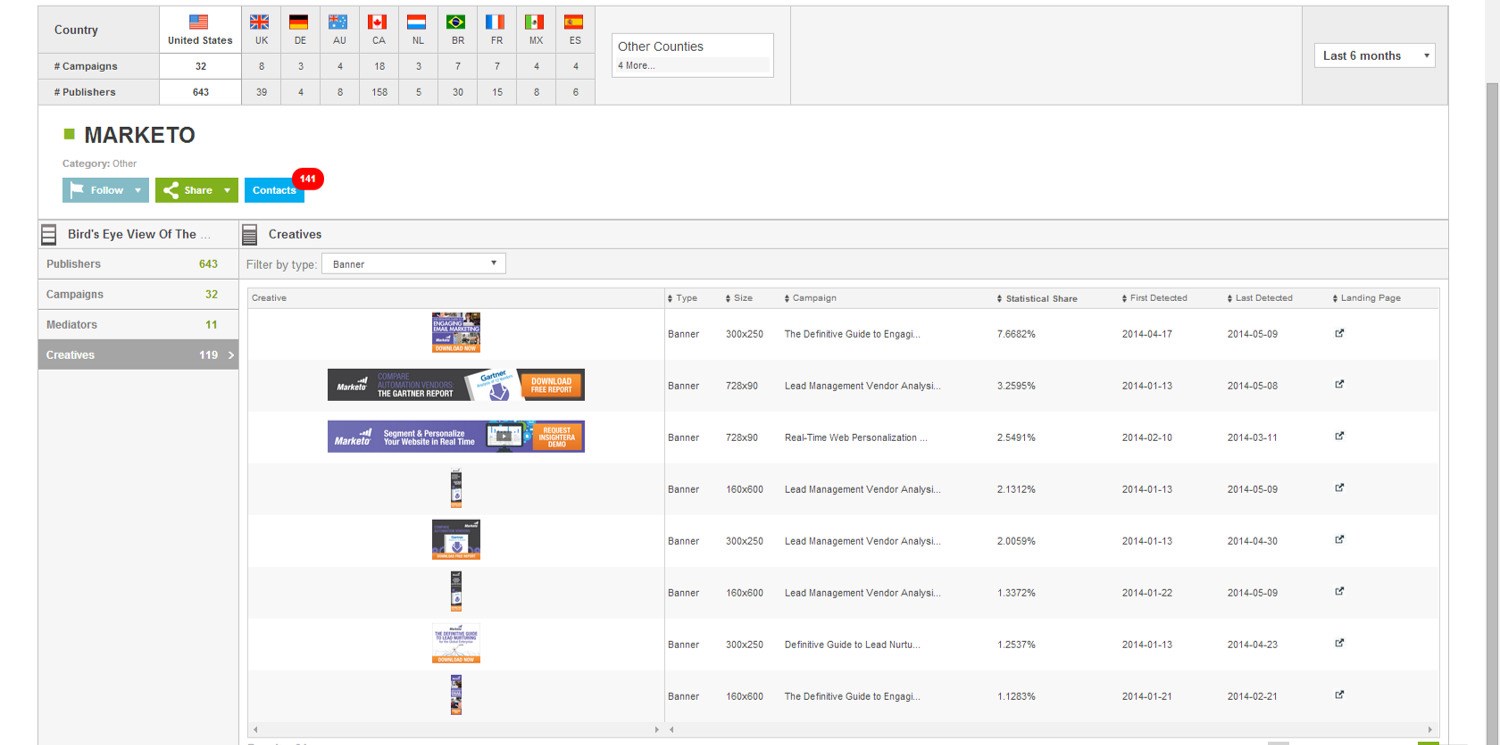This screenshot has height=745, width=1500.
Task: Select the Brazil (BR) flag
Action: coord(456,21)
